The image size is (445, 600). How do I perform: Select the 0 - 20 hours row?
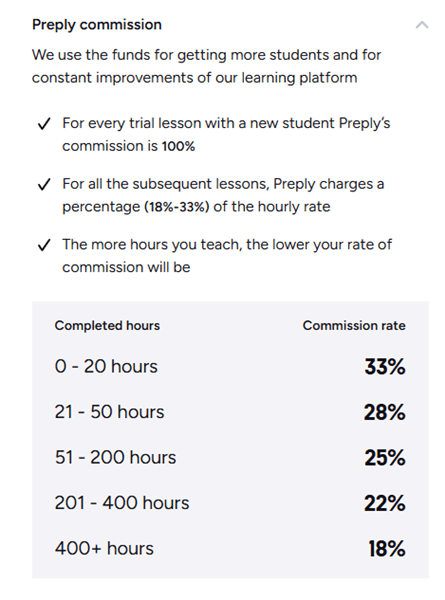(x=230, y=367)
